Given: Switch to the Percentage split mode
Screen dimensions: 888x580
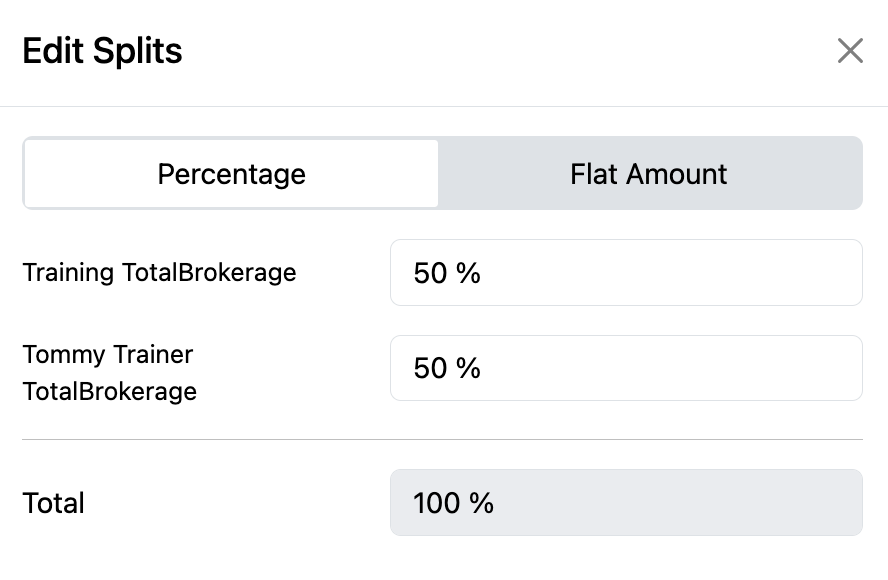Looking at the screenshot, I should tap(231, 174).
